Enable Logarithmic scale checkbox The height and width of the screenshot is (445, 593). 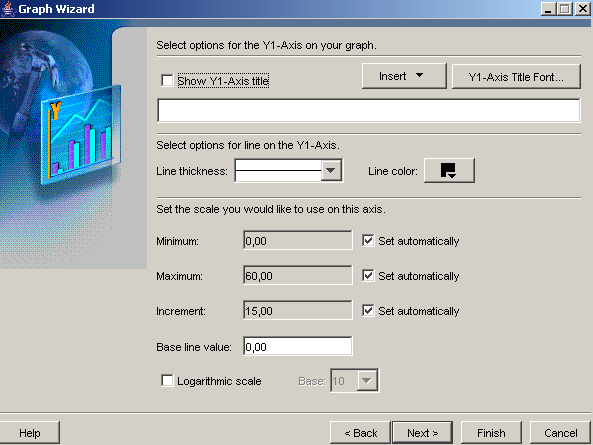tap(167, 380)
